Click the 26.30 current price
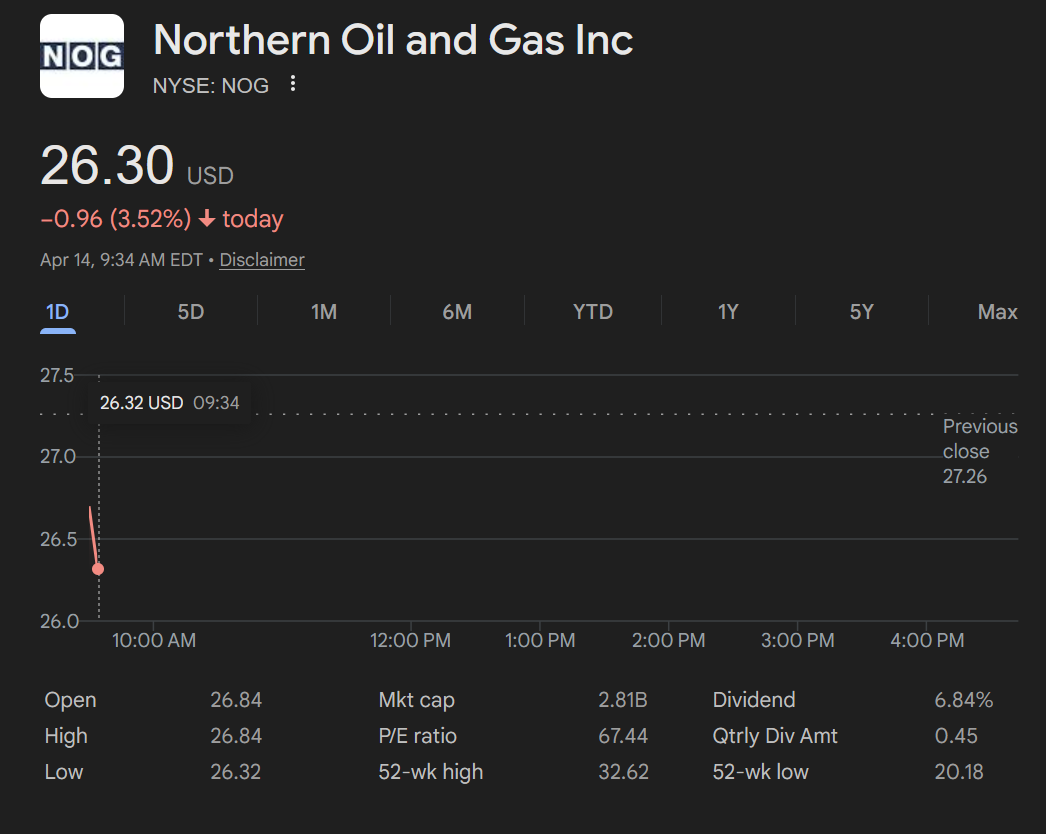This screenshot has height=834, width=1046. click(107, 165)
